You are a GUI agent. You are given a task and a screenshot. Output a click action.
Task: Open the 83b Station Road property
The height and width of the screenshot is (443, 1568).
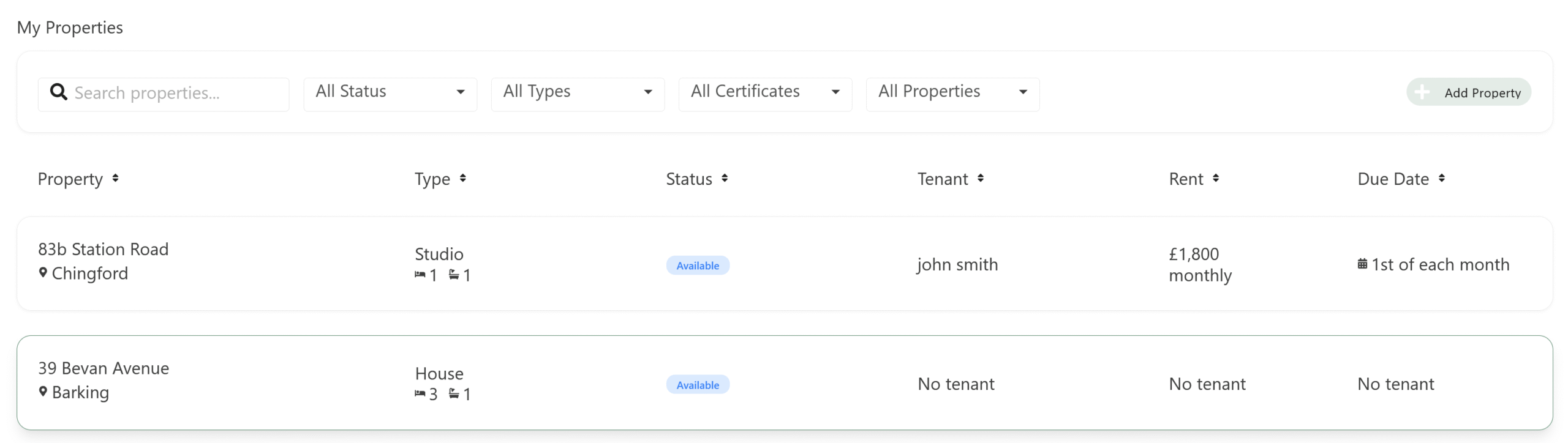(x=103, y=250)
